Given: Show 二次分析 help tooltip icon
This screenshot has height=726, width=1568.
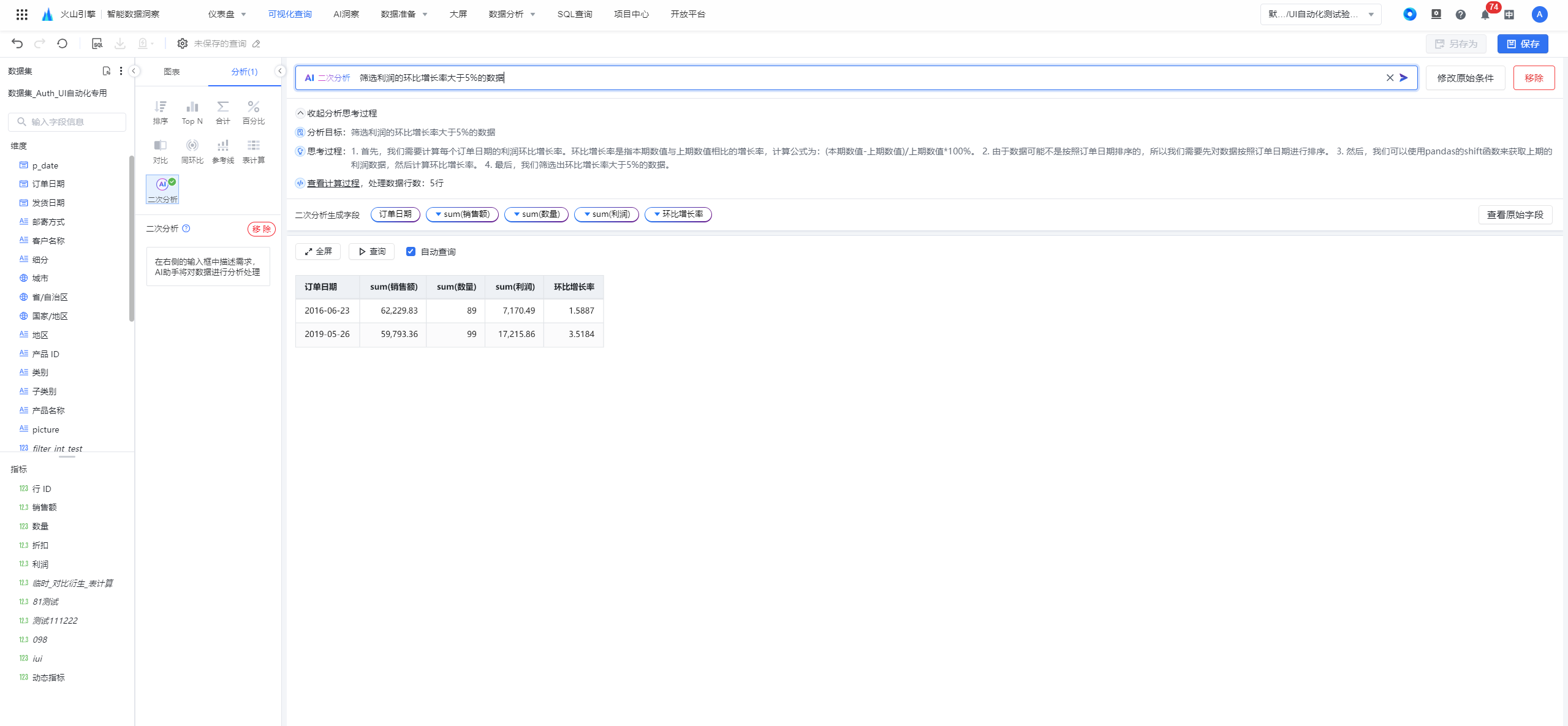Looking at the screenshot, I should coord(186,229).
